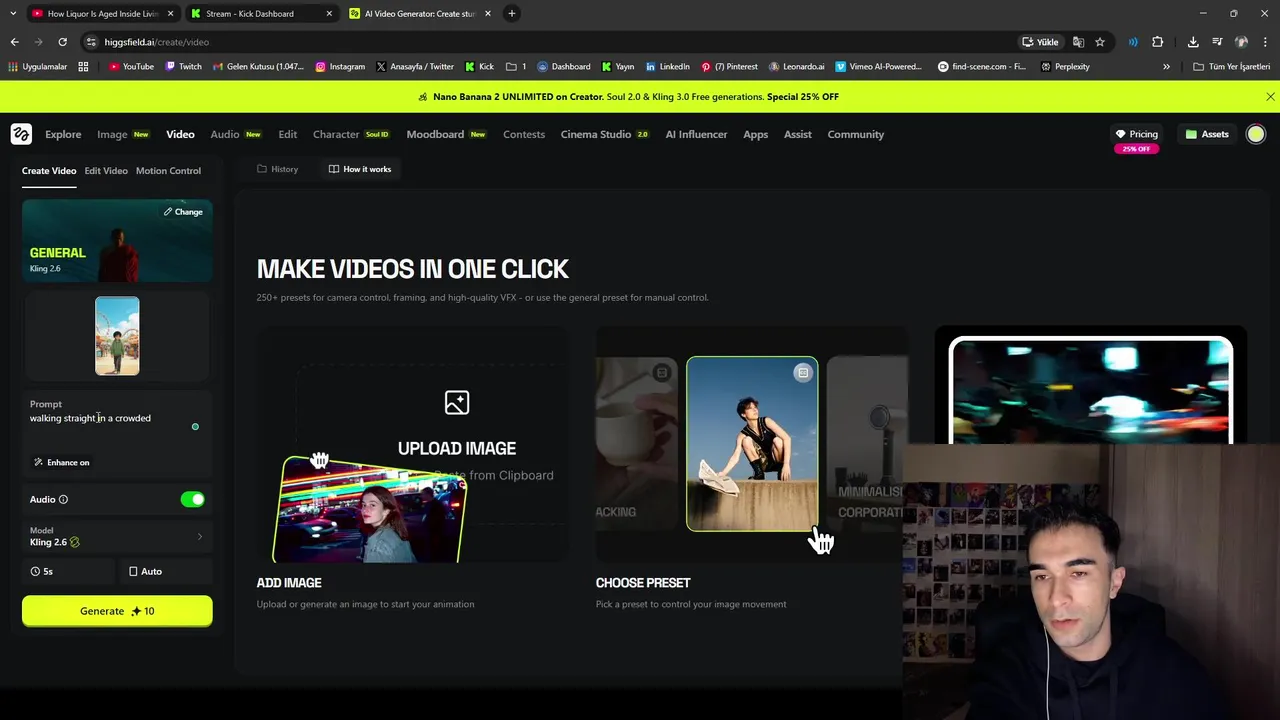Open the Assist menu item
Screen dimensions: 1280x720
[797, 134]
